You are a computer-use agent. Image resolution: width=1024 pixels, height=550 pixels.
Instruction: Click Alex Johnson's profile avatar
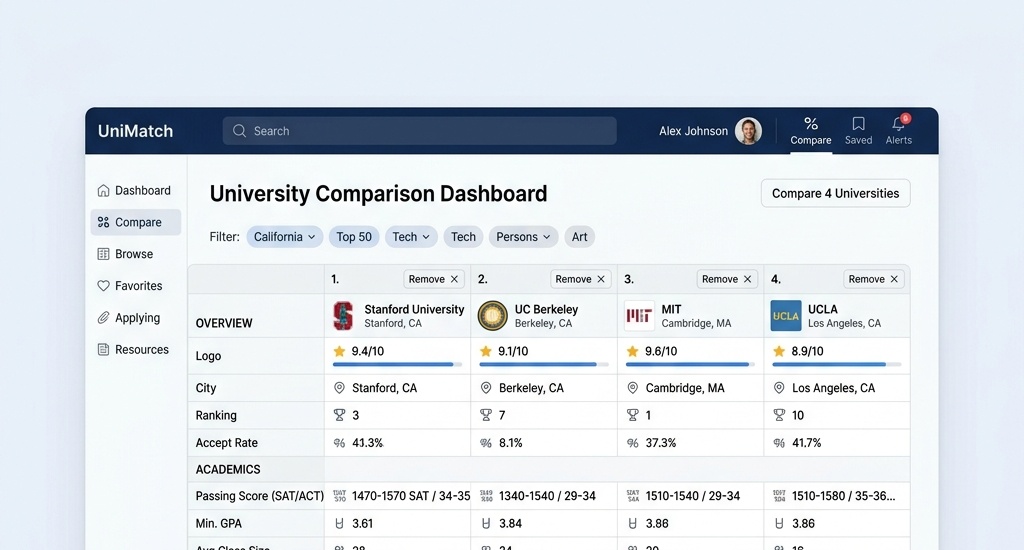coord(748,131)
